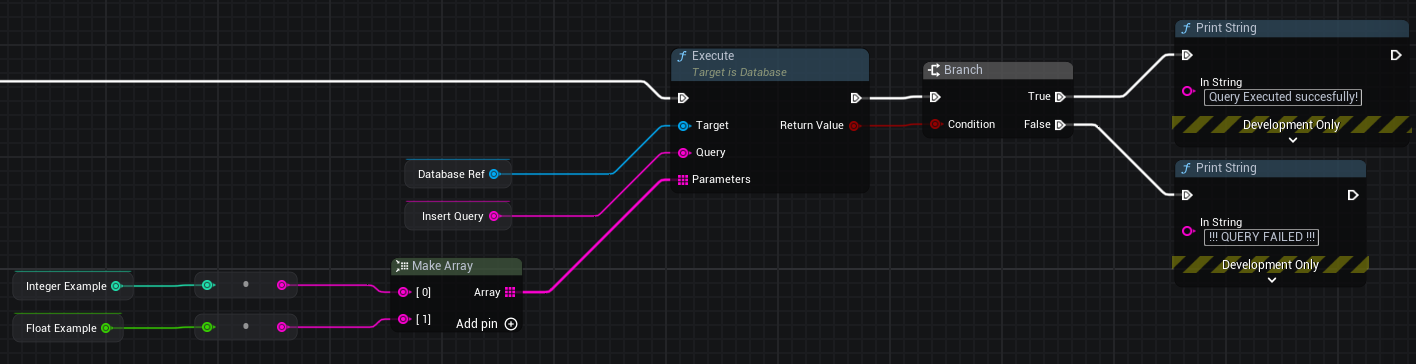1416x364 pixels.
Task: Click the Execute node output execution pin
Action: click(x=856, y=98)
